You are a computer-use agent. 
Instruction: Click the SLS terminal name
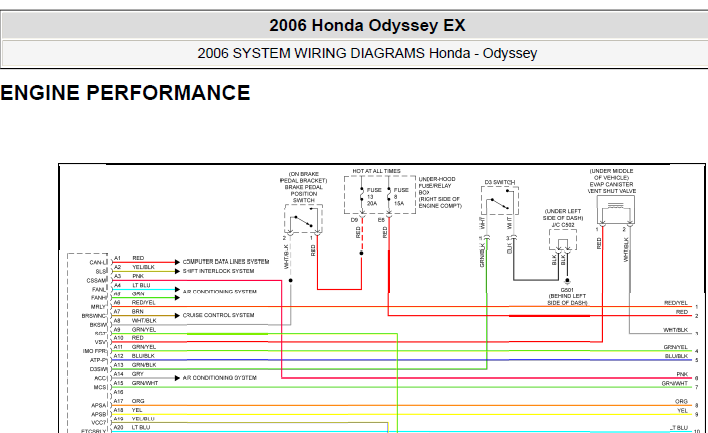point(101,271)
